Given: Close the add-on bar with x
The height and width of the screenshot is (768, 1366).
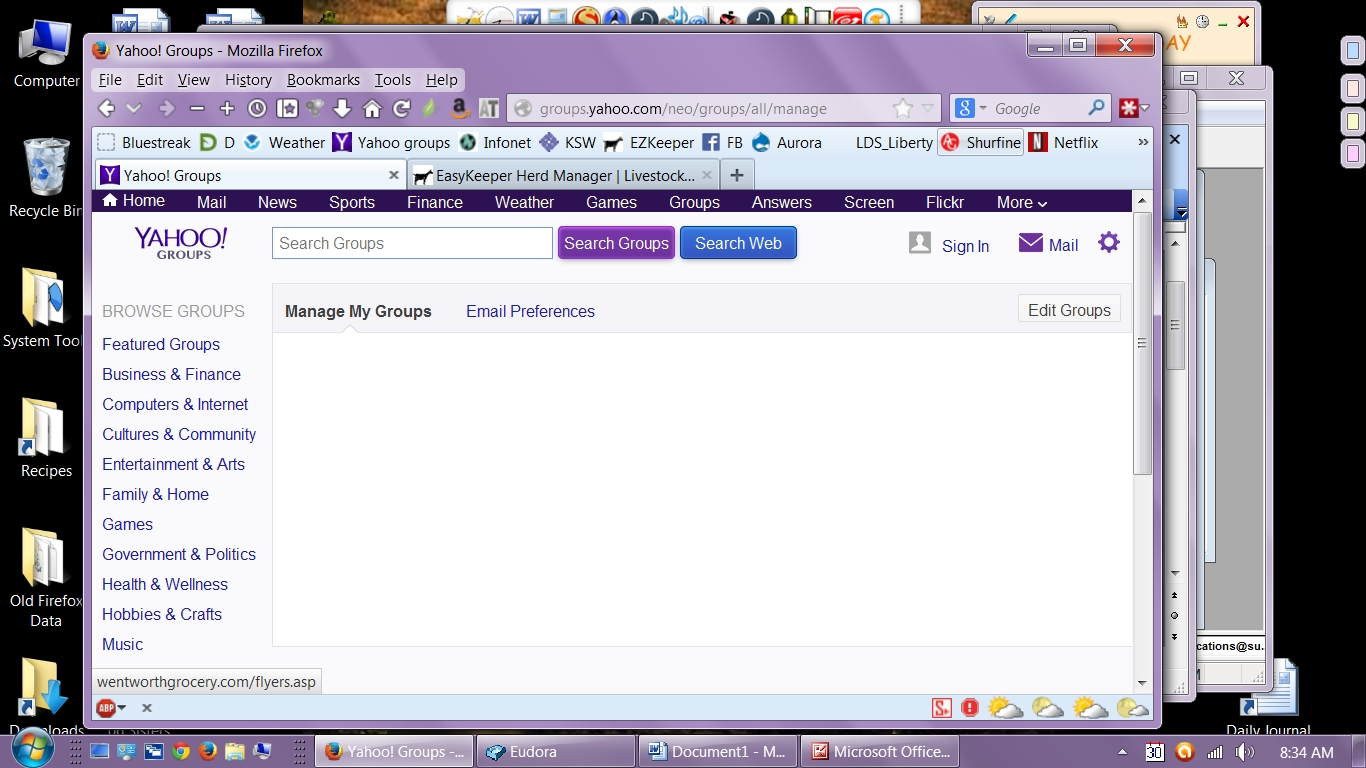Looking at the screenshot, I should coord(146,708).
